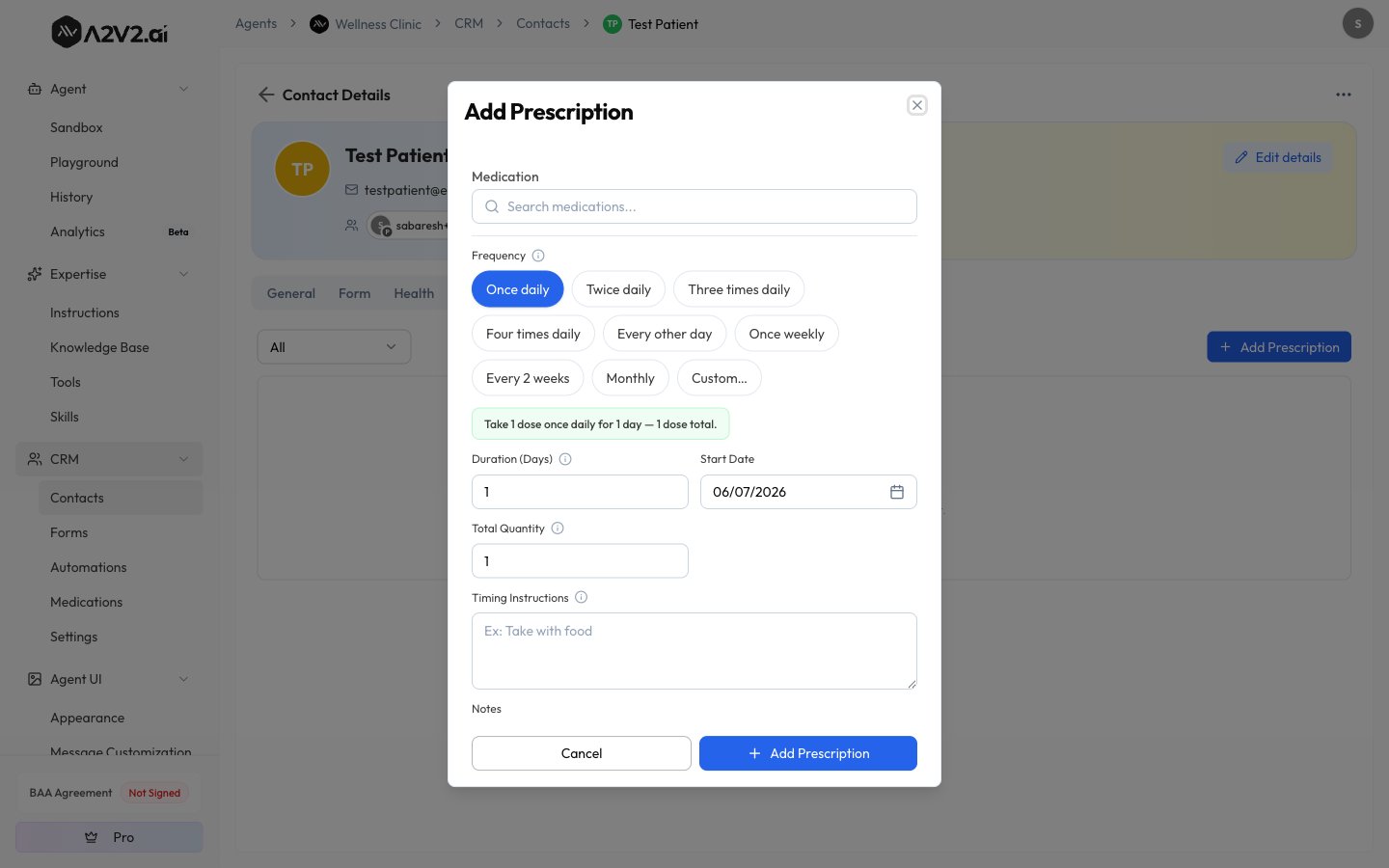Click the TP badge in breadcrumb
The height and width of the screenshot is (868, 1389).
pyautogui.click(x=613, y=24)
